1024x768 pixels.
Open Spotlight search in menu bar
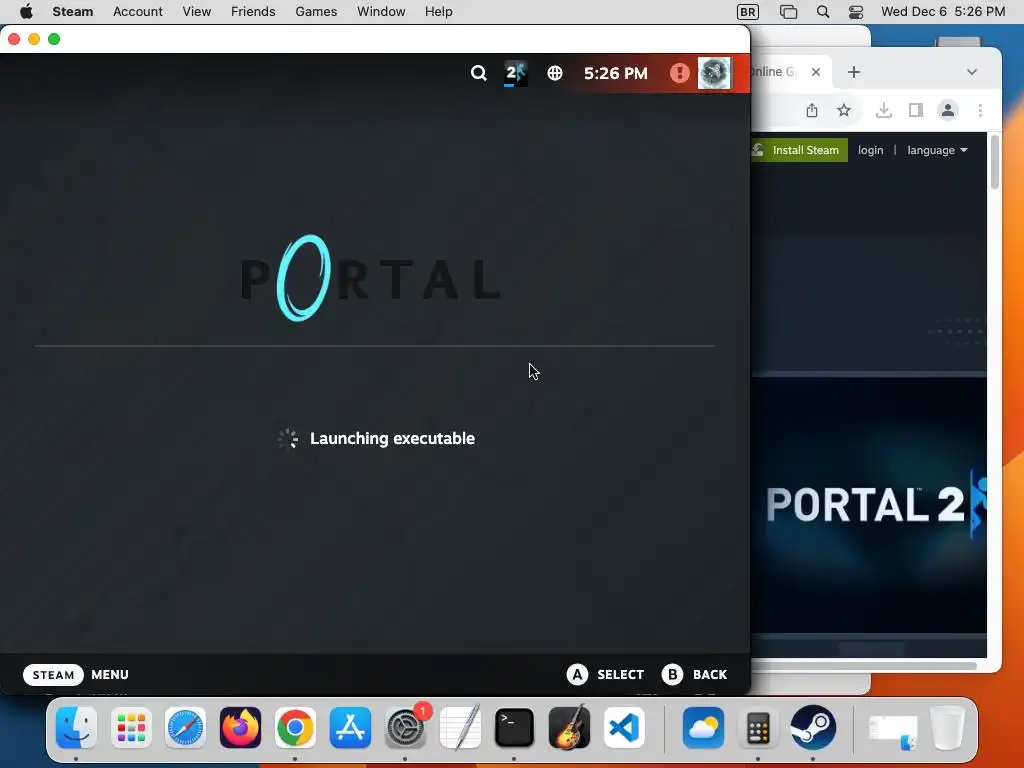pyautogui.click(x=823, y=12)
